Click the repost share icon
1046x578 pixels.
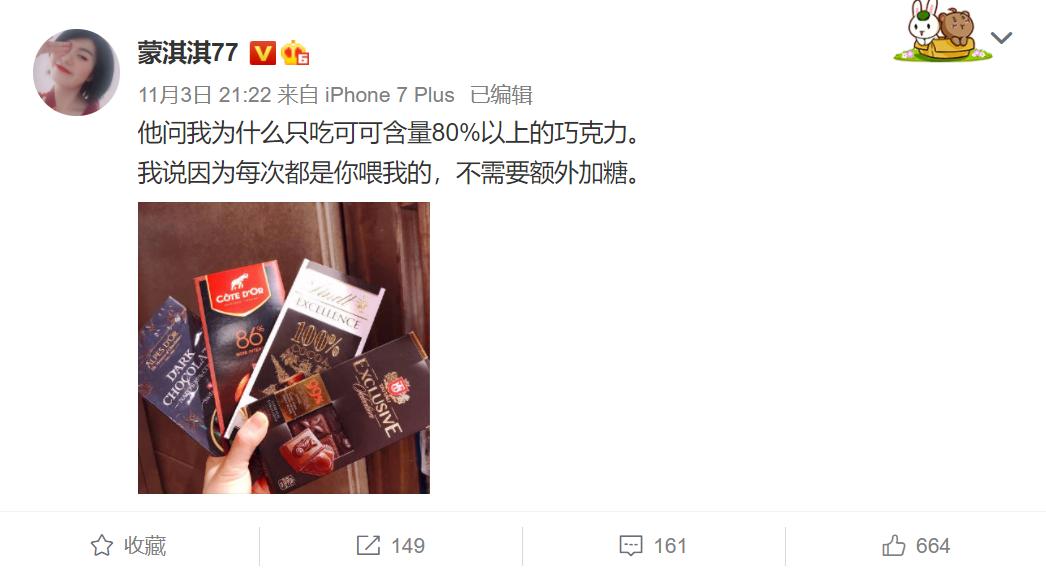pyautogui.click(x=368, y=545)
